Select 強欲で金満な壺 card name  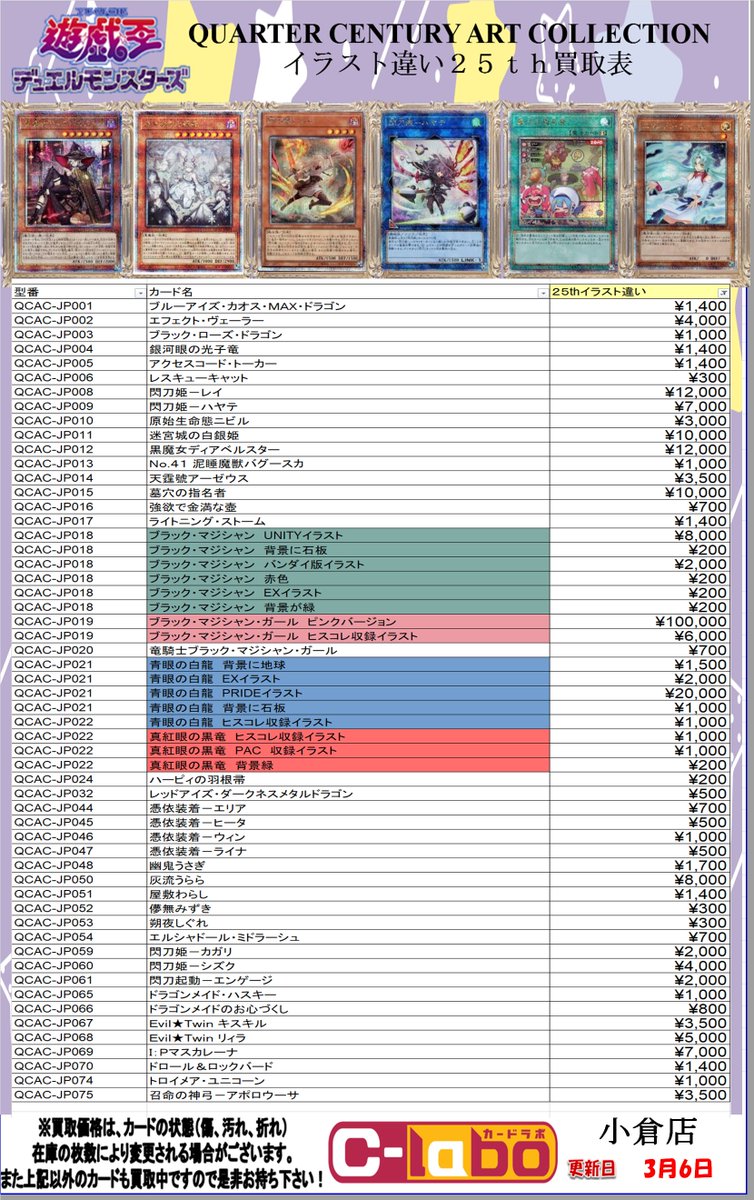coord(194,508)
